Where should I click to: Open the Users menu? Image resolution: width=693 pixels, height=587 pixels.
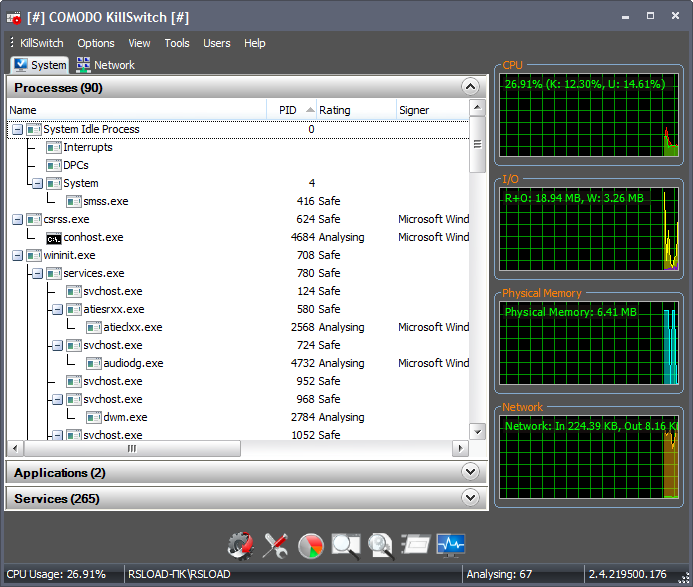(x=217, y=43)
